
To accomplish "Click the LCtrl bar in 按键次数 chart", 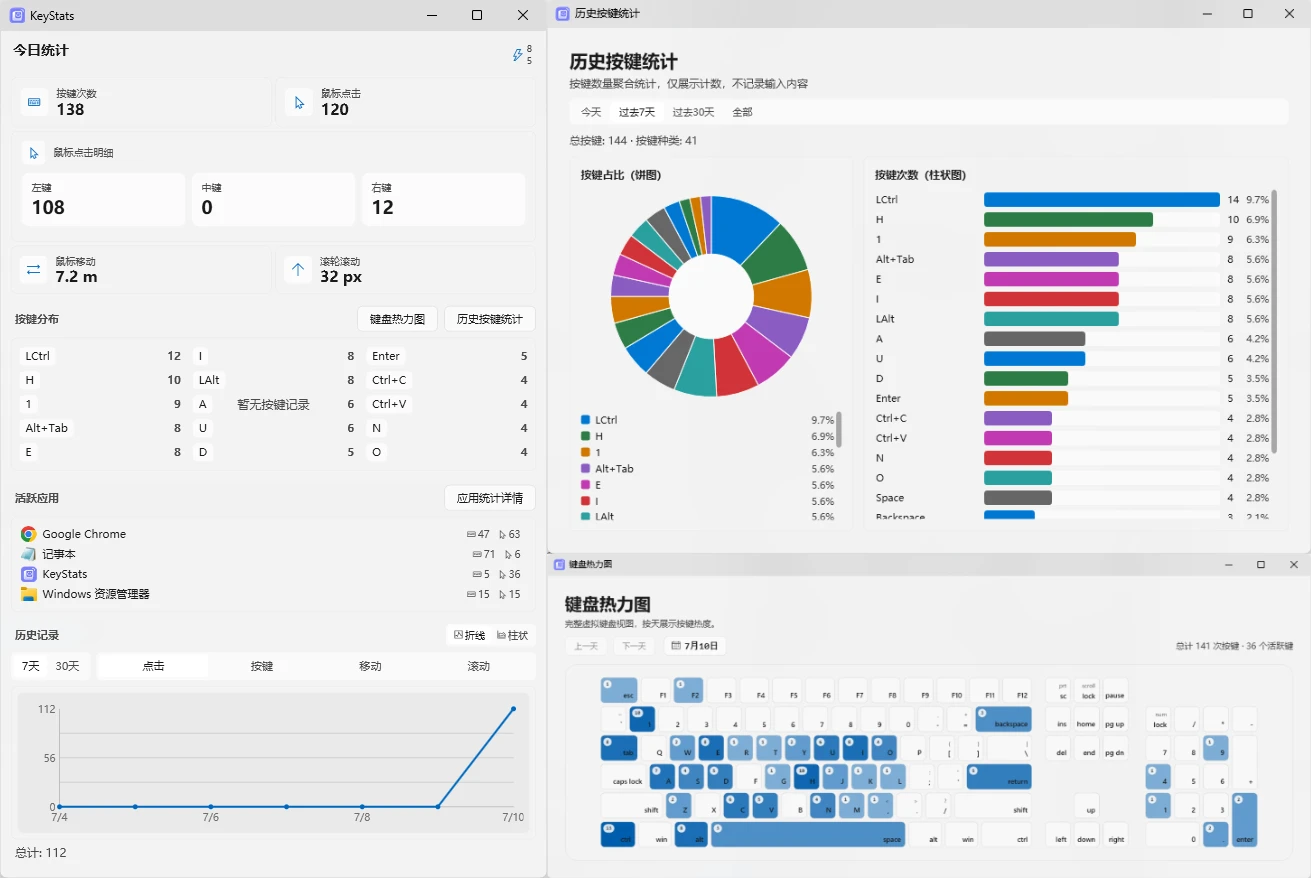I will (x=1102, y=199).
